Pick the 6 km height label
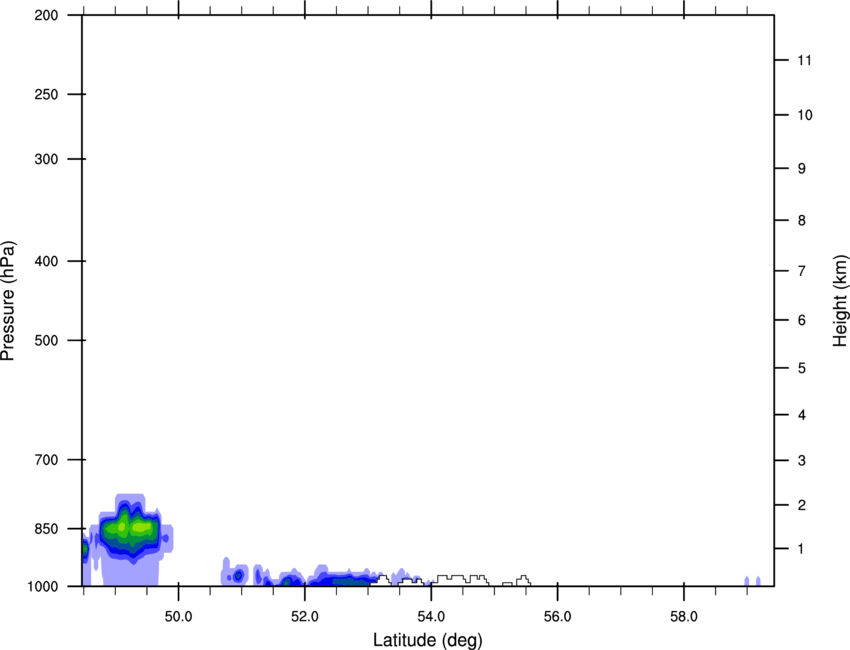 [x=802, y=320]
